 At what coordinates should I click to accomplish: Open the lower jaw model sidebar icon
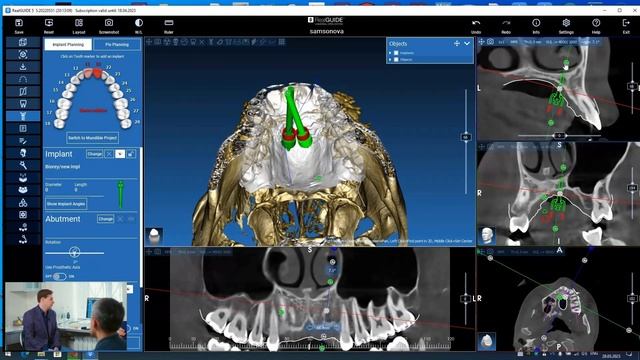click(23, 190)
